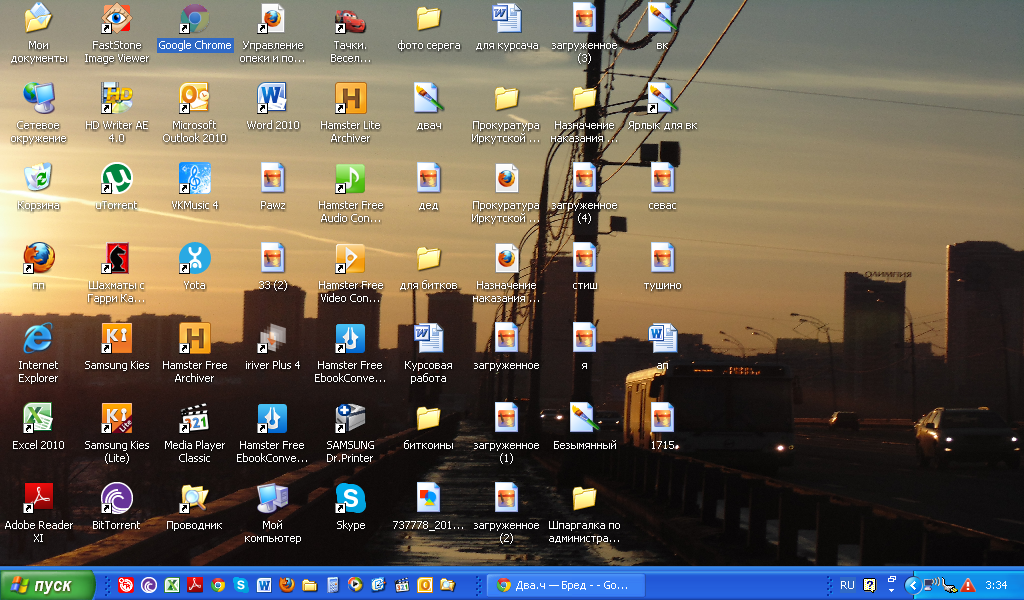Launch FastStone Image Viewer
Viewport: 1024px width, 600px height.
(116, 20)
